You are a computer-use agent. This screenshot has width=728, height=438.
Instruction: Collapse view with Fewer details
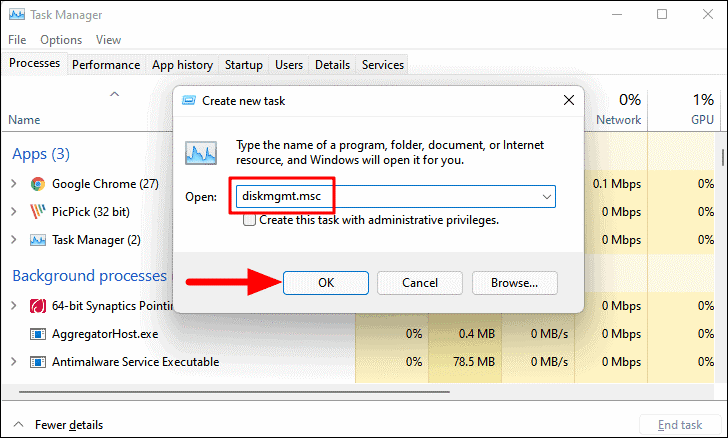(58, 425)
